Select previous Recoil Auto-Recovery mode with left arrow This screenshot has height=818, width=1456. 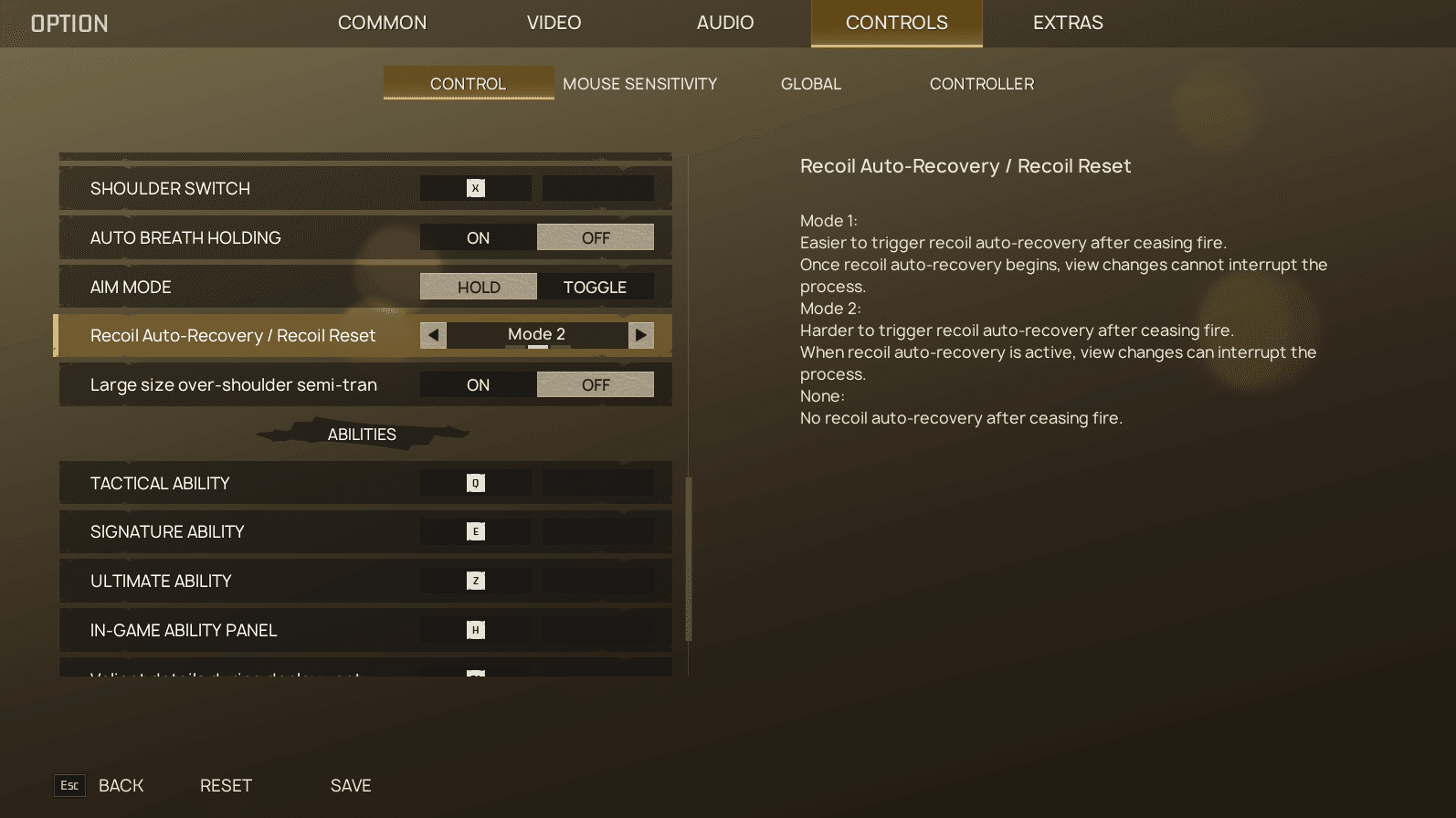[x=433, y=335]
